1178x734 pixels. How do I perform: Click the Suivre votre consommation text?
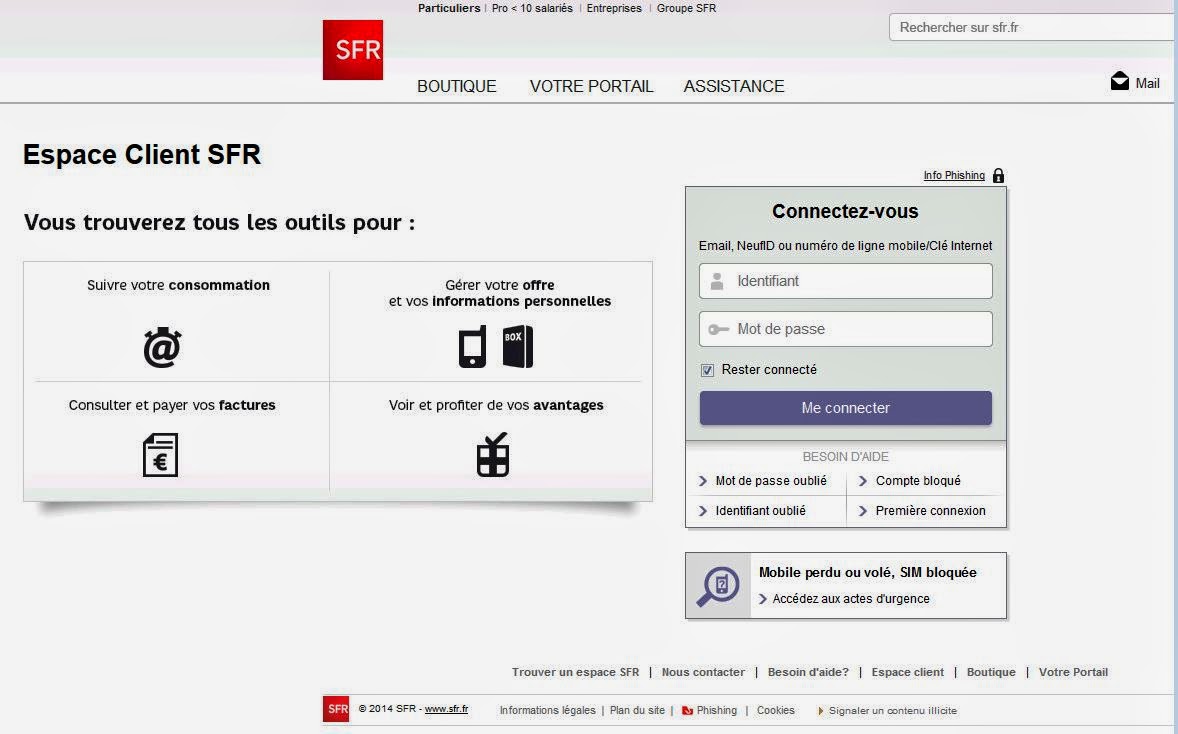[x=178, y=285]
